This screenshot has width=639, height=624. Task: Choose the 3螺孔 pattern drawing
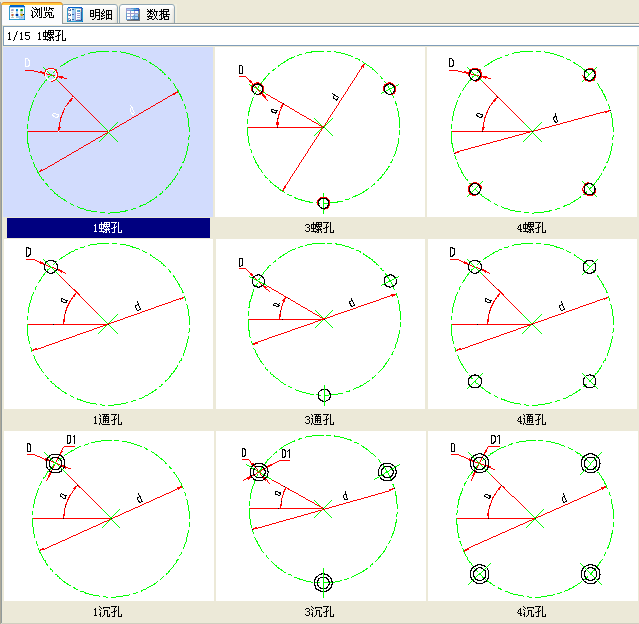(x=320, y=132)
